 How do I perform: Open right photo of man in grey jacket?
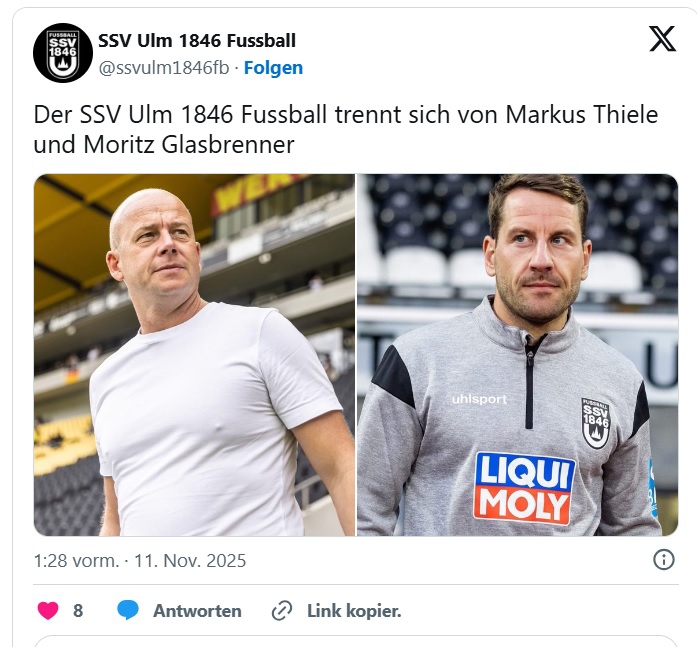tap(518, 355)
